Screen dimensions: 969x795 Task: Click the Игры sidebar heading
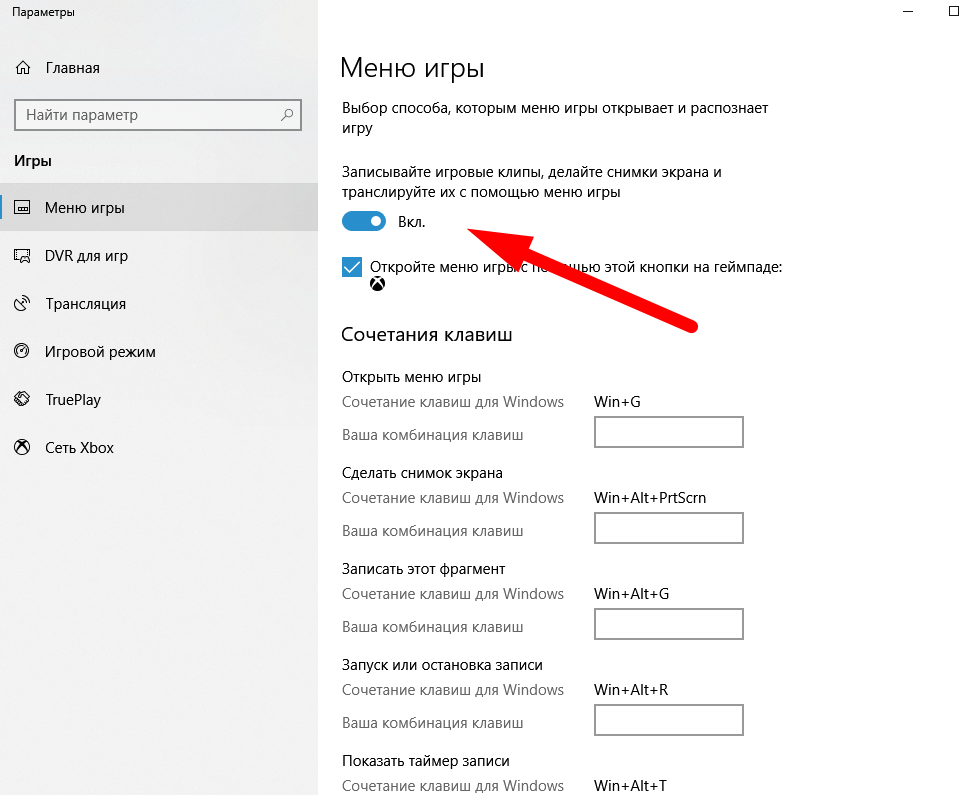(33, 161)
